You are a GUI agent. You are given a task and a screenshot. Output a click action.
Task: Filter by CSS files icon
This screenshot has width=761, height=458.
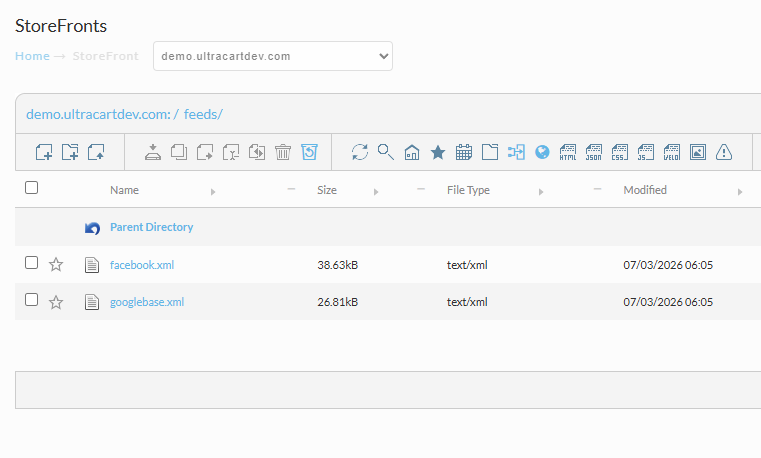tap(620, 152)
